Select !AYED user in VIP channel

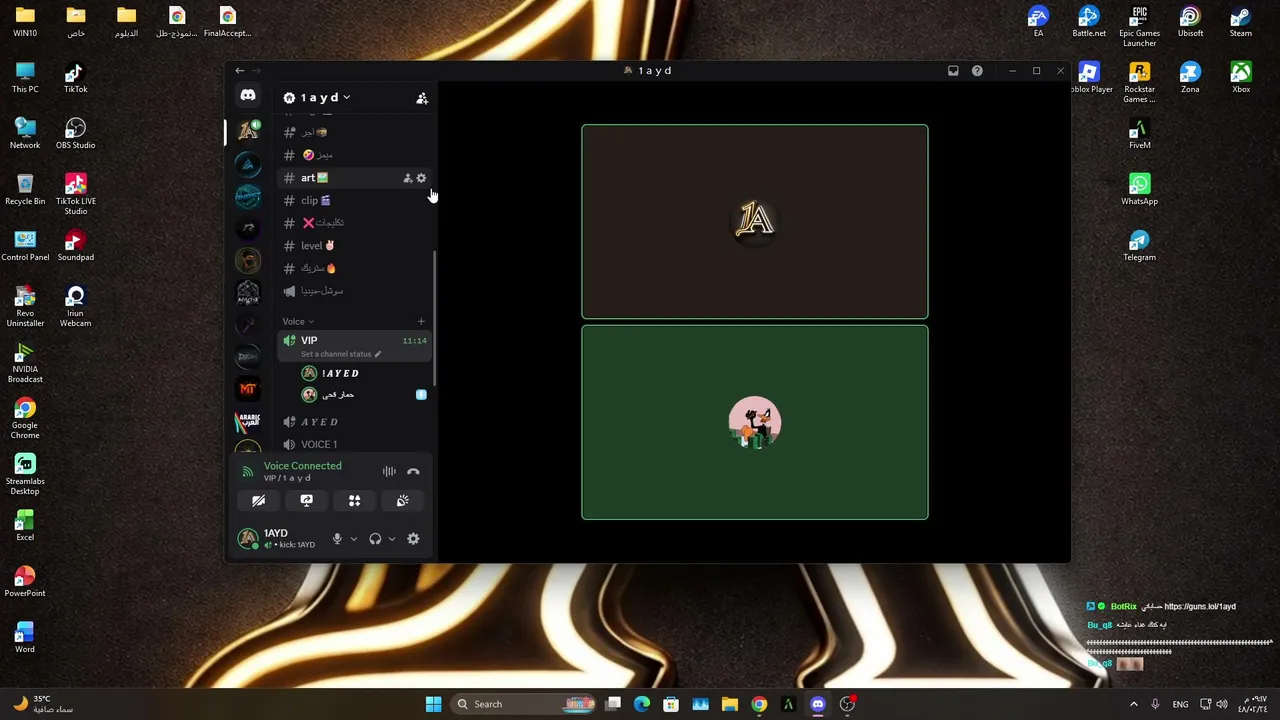tap(355, 373)
